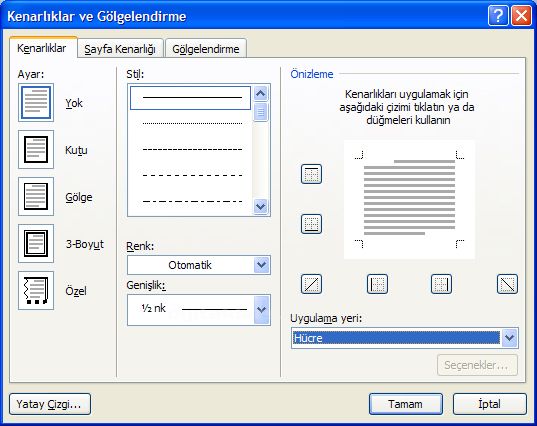
Task: Confirm with the Tamam button
Action: pos(405,404)
